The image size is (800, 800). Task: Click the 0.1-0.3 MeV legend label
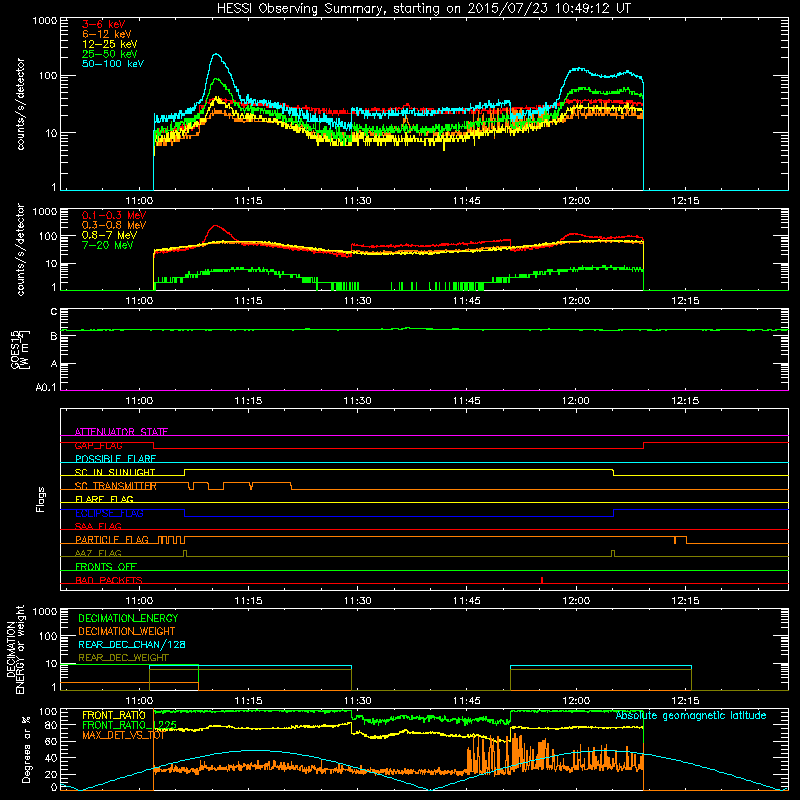click(114, 215)
